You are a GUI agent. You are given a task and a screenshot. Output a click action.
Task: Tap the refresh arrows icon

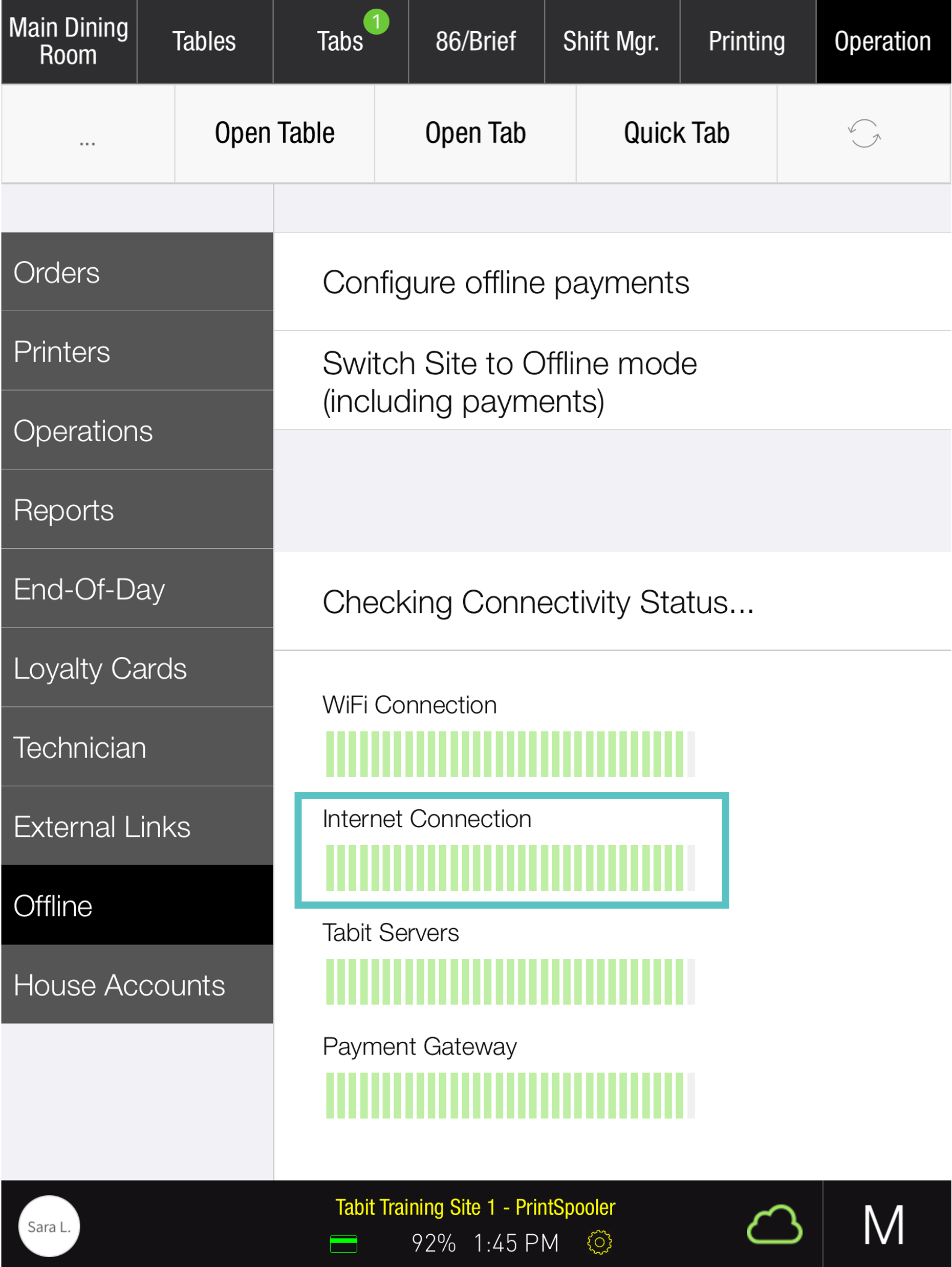864,134
